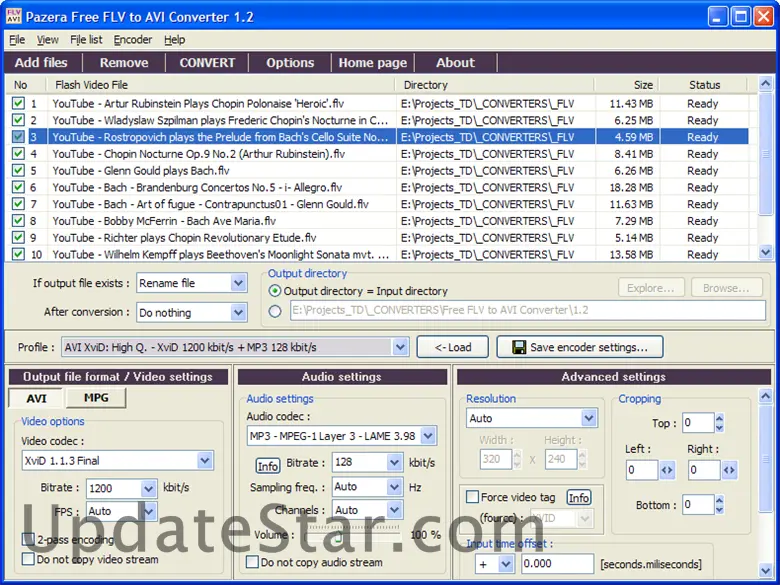Click the Left cropping arrows icon
This screenshot has height=585, width=780.
pos(667,470)
